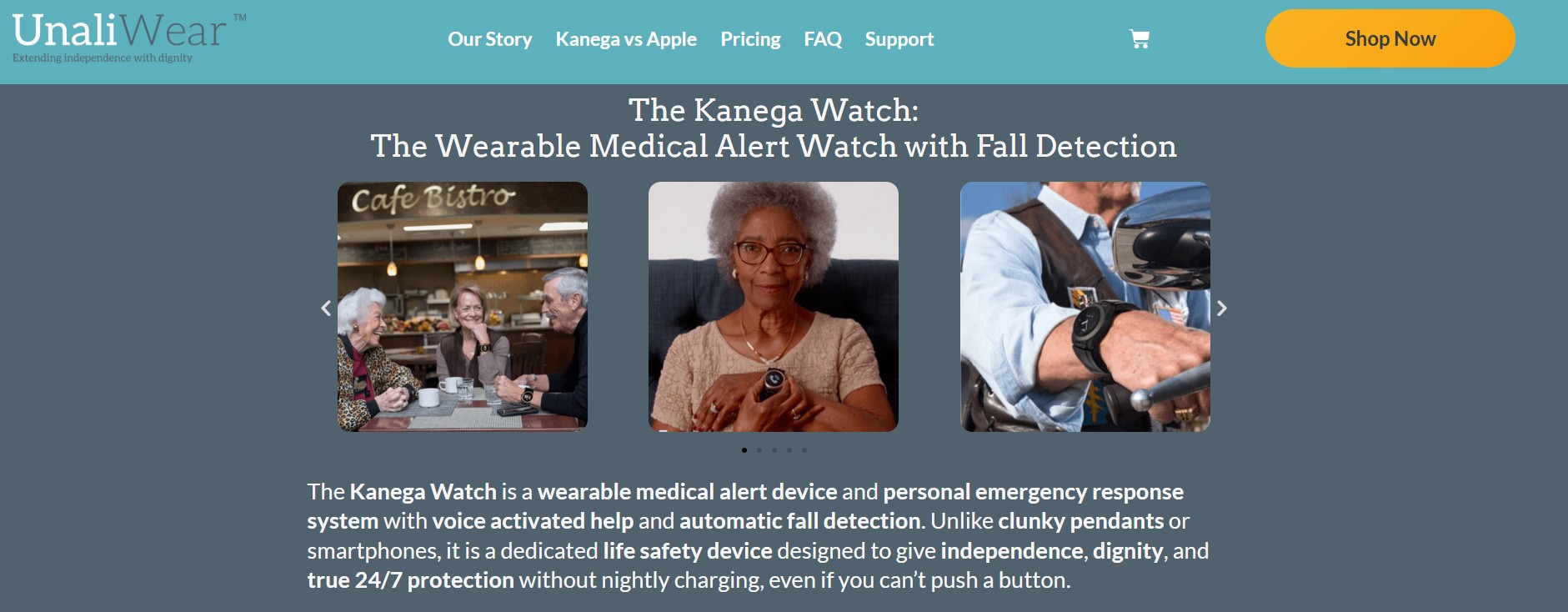This screenshot has height=612, width=1568.
Task: Select the fifth carousel pagination dot
Action: 804,450
